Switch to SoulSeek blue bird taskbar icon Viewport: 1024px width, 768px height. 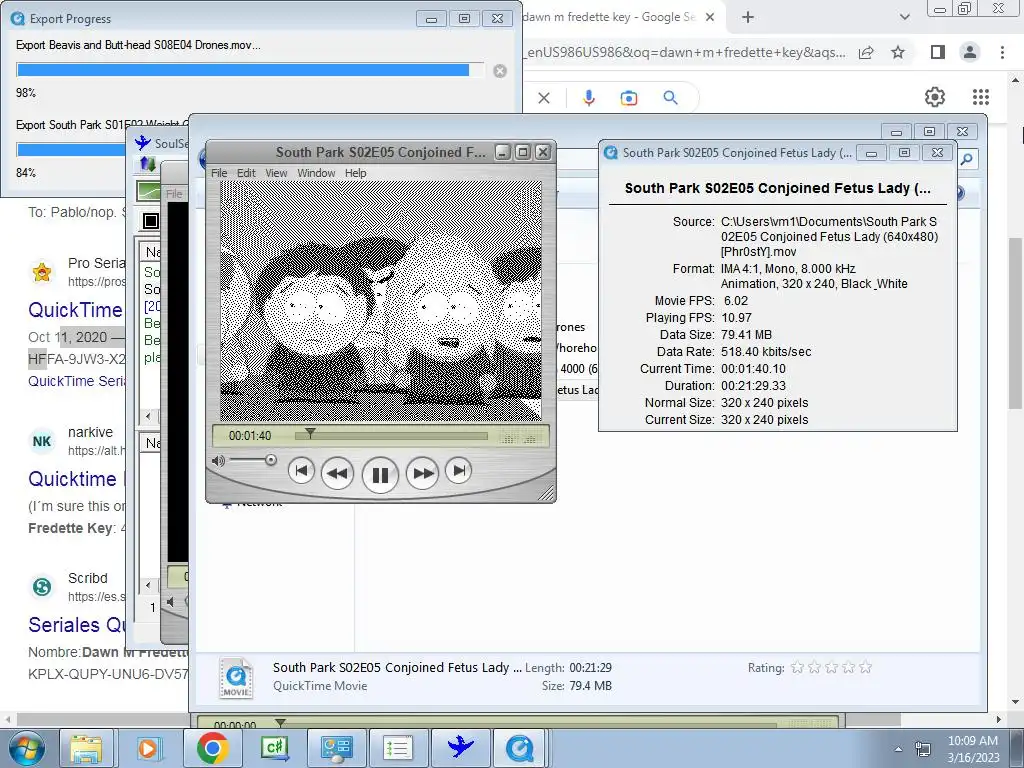coord(460,748)
